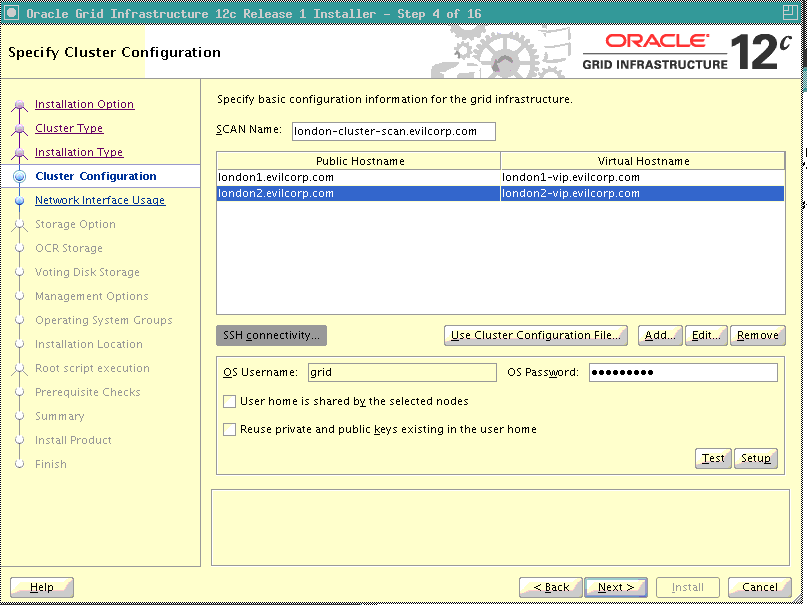Click the OCR Storage step label
Viewport: 807px width, 605px height.
(x=69, y=248)
